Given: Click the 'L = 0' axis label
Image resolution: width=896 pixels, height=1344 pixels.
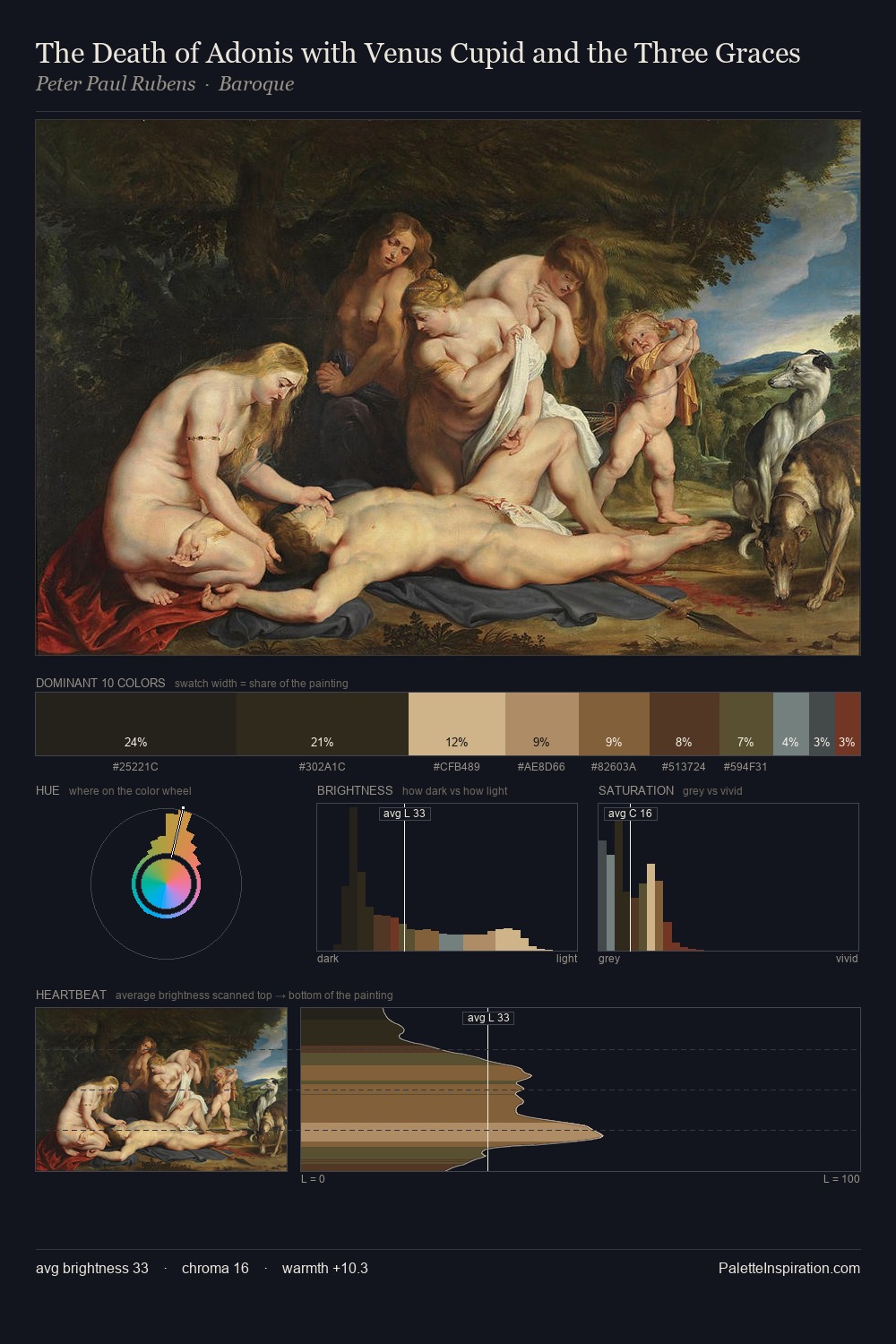Looking at the screenshot, I should pos(313,1179).
